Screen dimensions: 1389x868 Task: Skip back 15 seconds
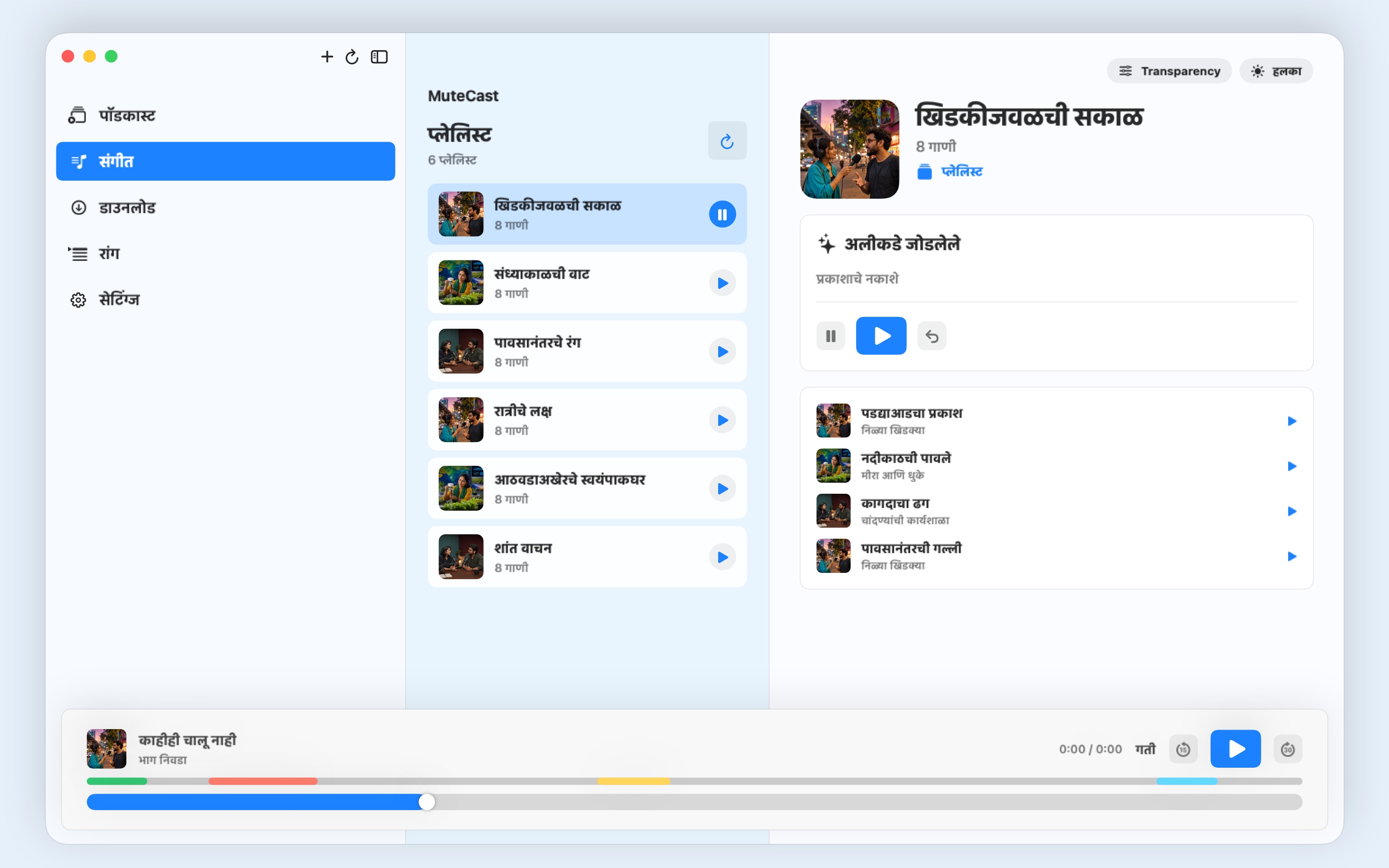pyautogui.click(x=1183, y=749)
